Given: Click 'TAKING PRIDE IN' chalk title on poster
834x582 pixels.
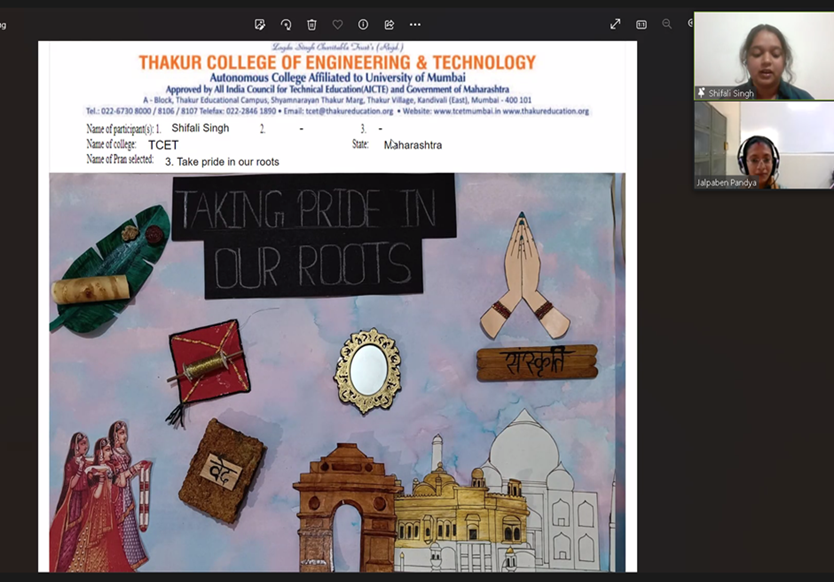Looking at the screenshot, I should click(x=309, y=209).
